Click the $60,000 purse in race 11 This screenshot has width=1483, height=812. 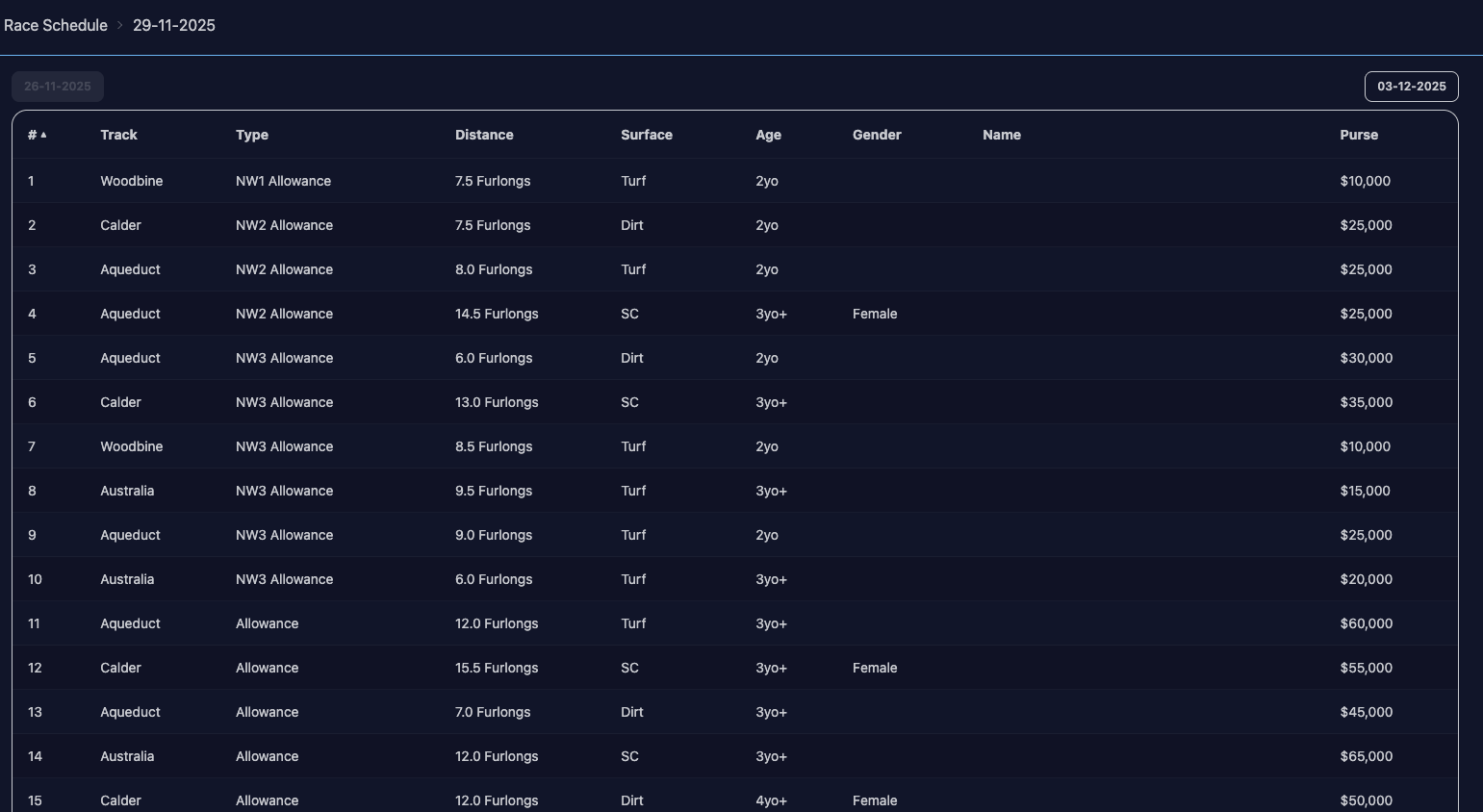[x=1367, y=623]
